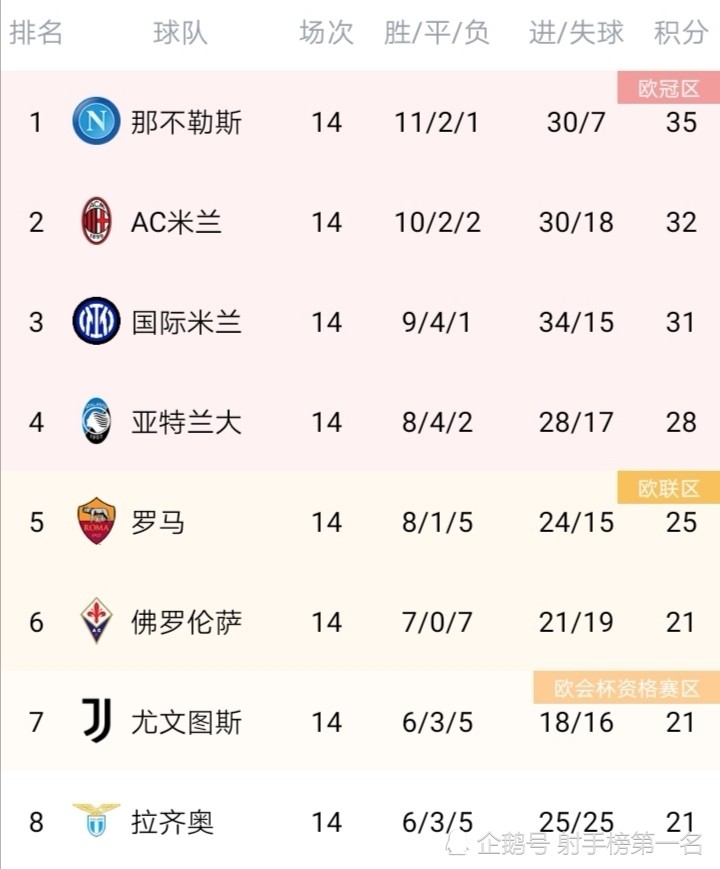Click the 企鹅号 watermark text
Image resolution: width=720 pixels, height=869 pixels.
[x=513, y=844]
